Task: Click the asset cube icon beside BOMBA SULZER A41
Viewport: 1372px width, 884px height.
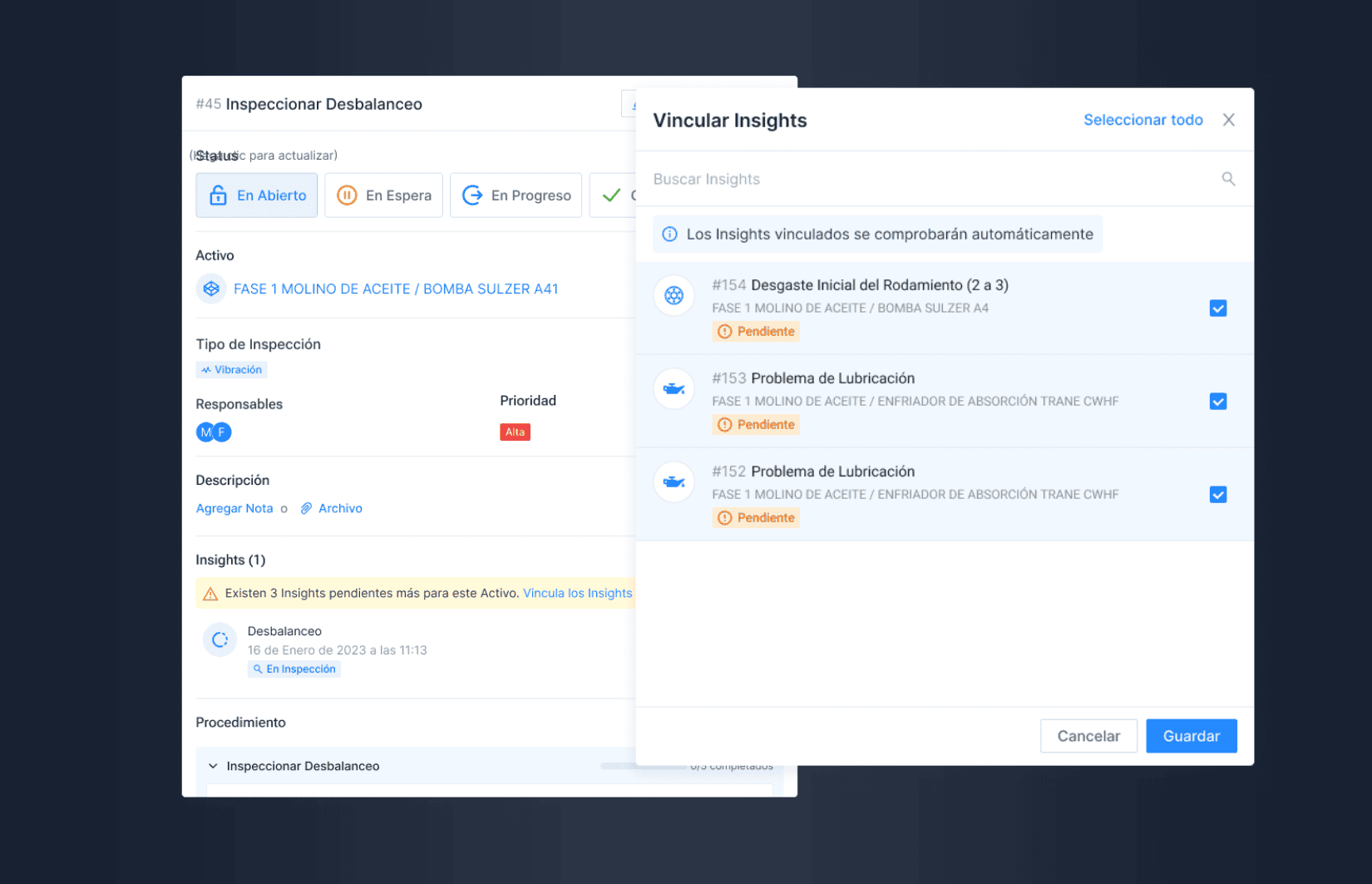Action: 211,289
